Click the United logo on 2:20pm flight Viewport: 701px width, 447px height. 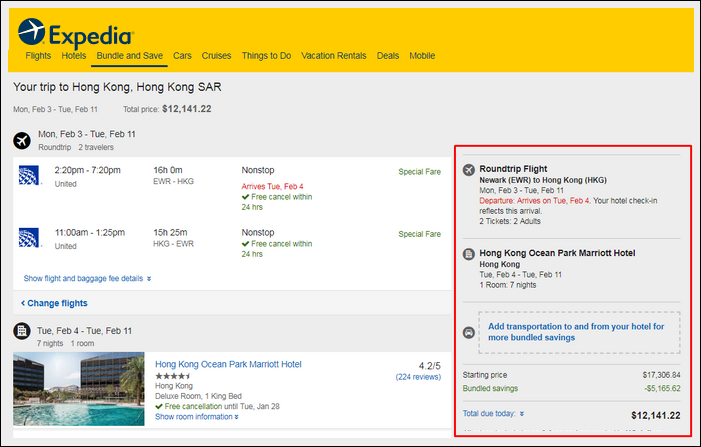pyautogui.click(x=29, y=175)
